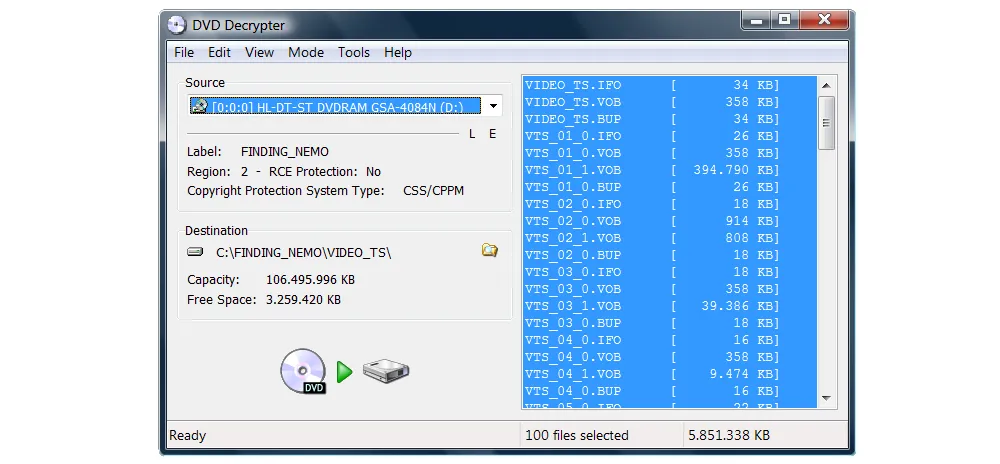1000x464 pixels.
Task: Click the source drive disc icon
Action: click(200, 106)
